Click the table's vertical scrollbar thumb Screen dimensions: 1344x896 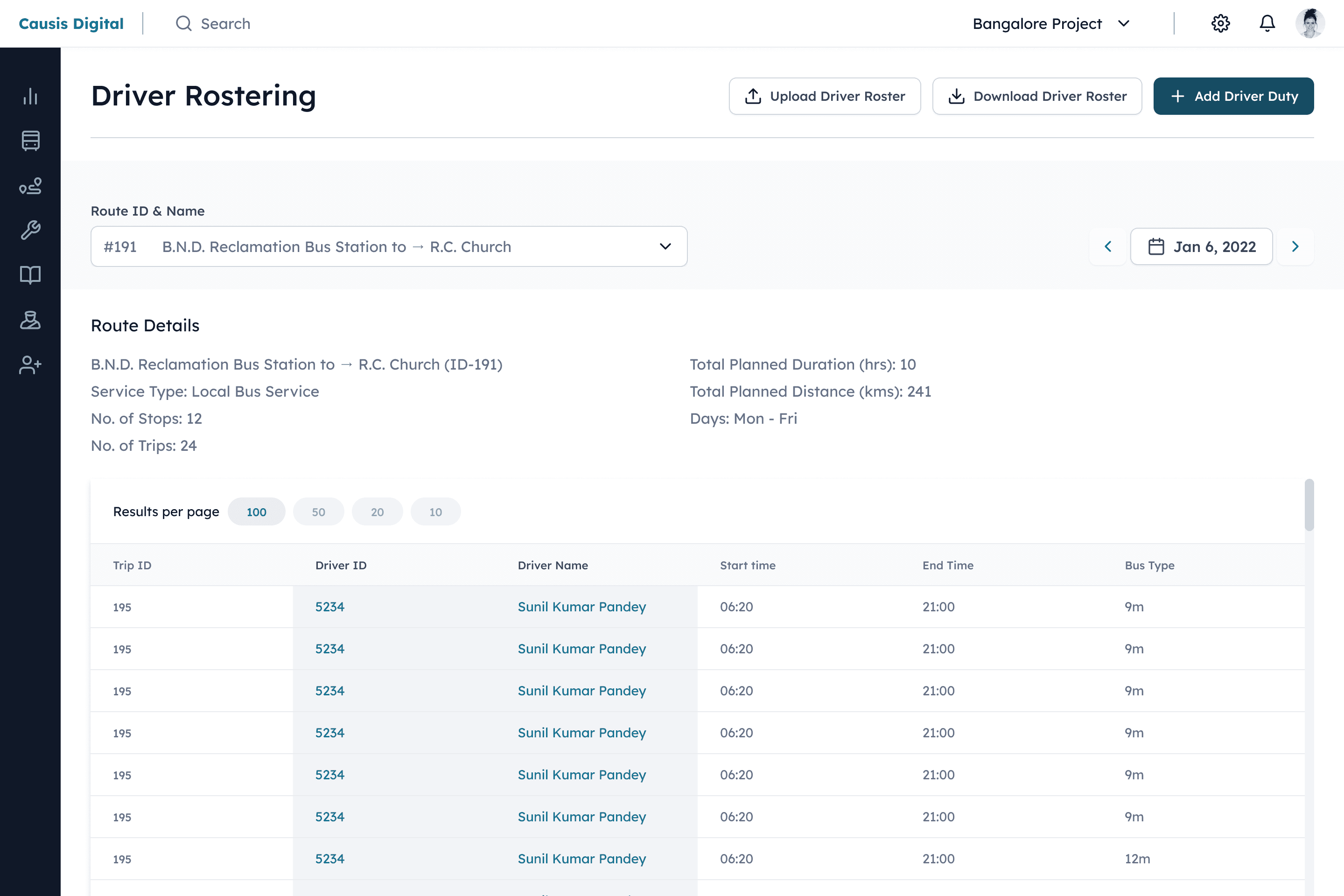pos(1309,505)
